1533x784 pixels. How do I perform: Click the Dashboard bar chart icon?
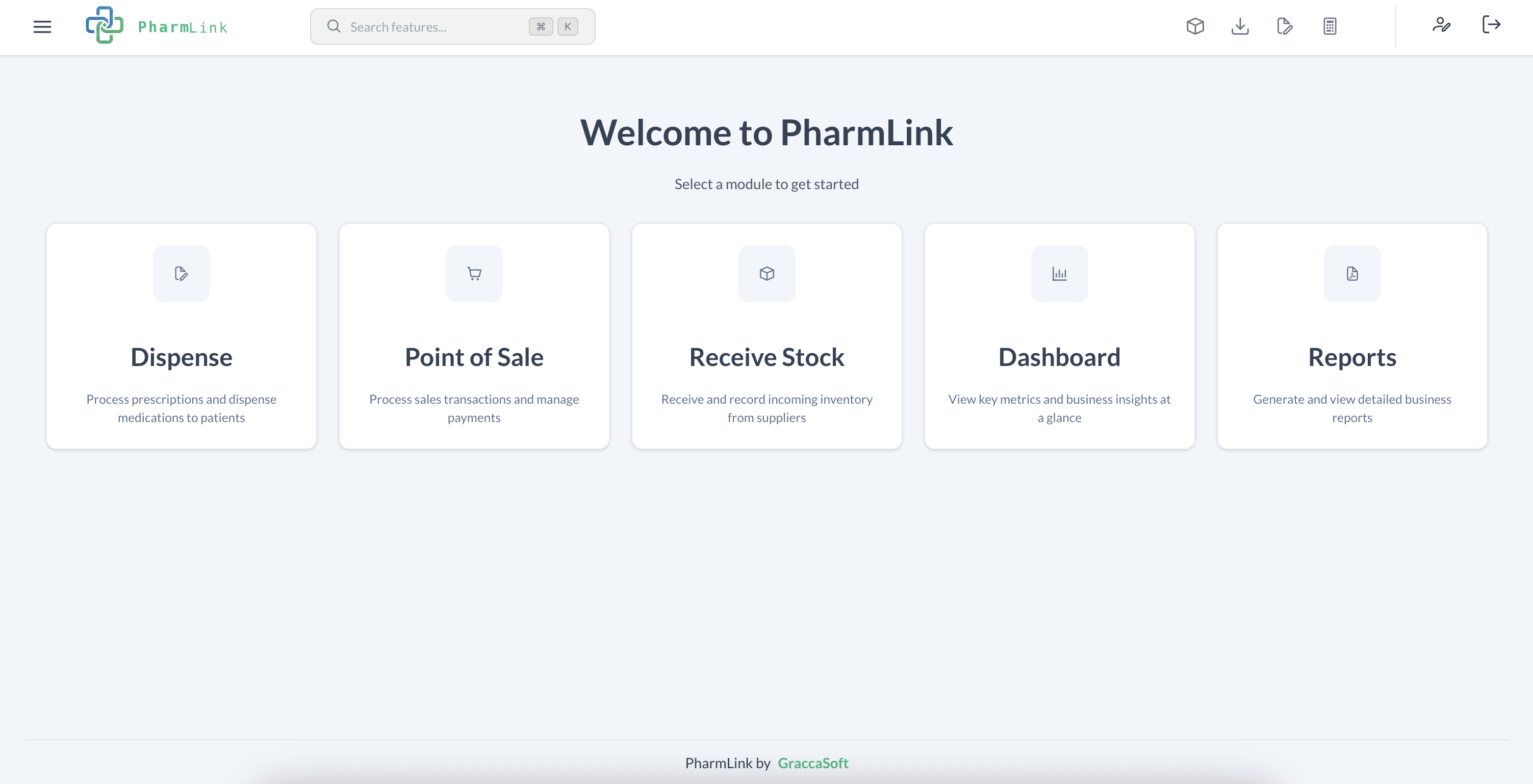pyautogui.click(x=1059, y=274)
